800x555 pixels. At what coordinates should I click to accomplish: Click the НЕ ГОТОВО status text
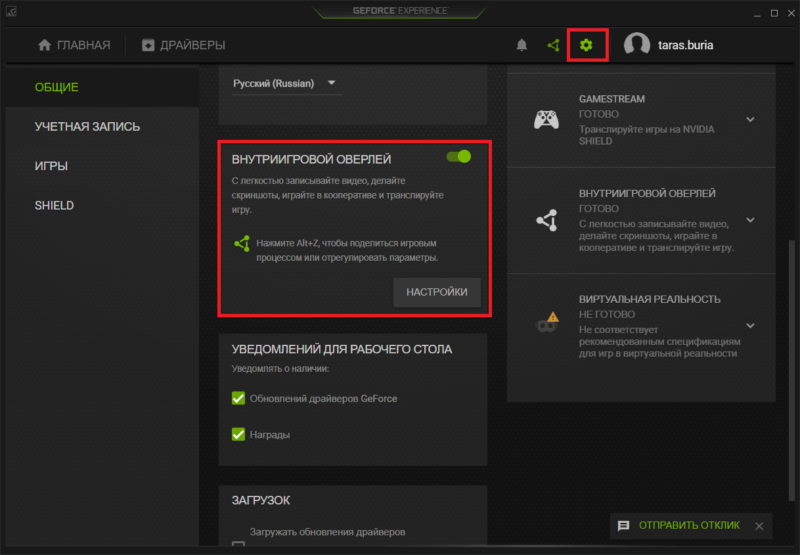point(607,315)
